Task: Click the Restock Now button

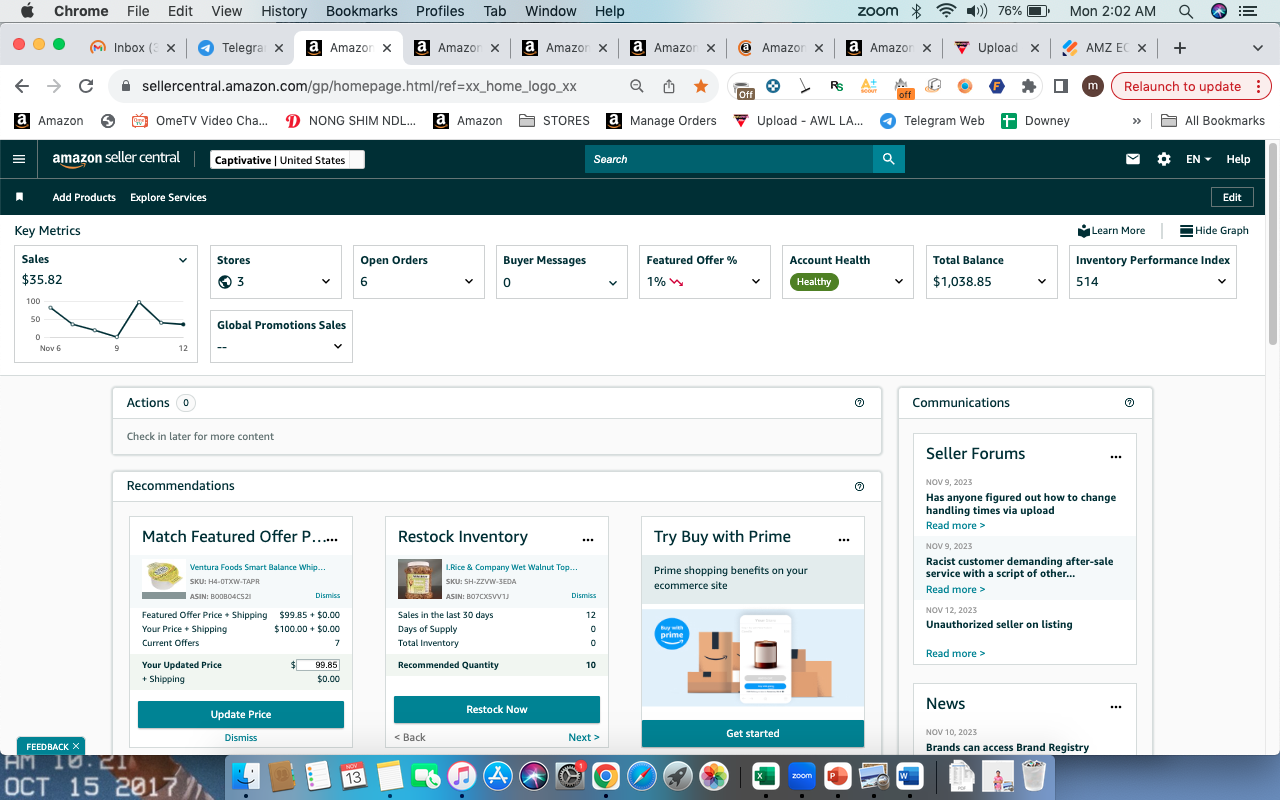Action: coord(497,709)
